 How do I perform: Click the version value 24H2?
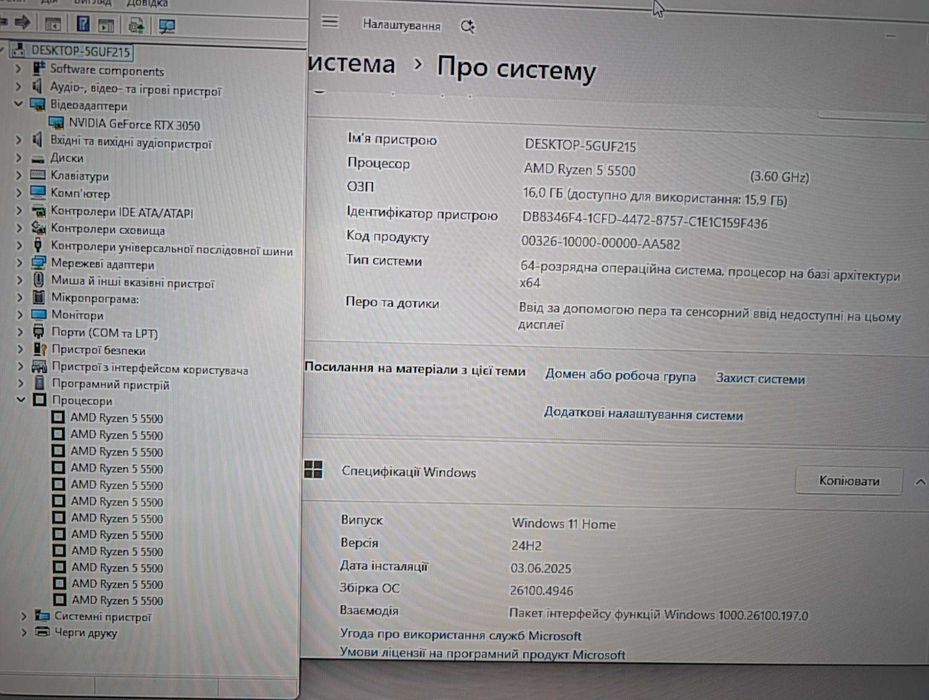coord(526,545)
